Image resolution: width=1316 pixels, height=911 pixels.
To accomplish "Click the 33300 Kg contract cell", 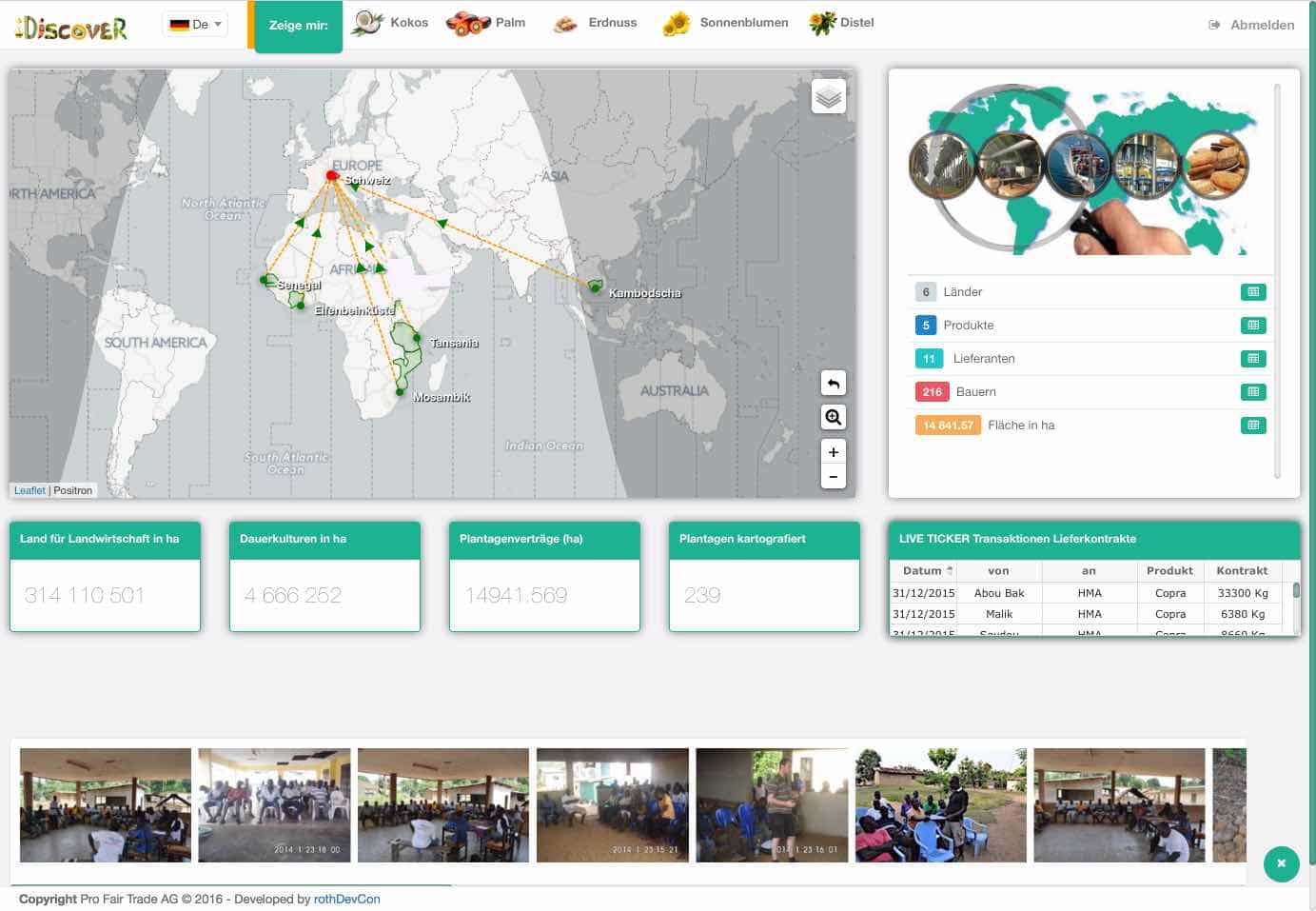I will (1243, 593).
